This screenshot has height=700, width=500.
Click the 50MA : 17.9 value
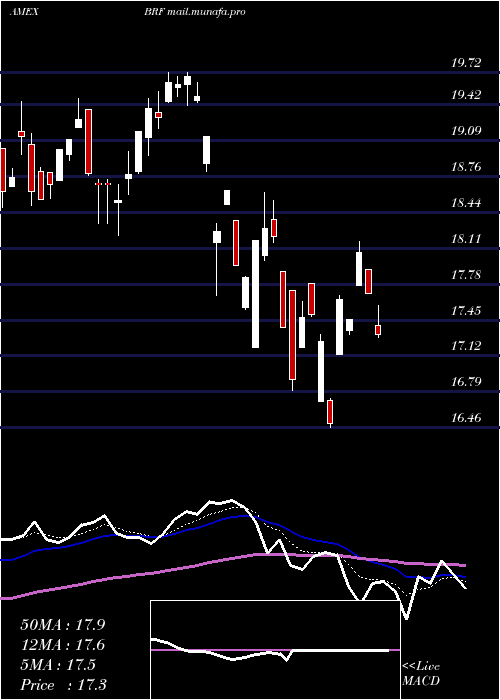(x=63, y=625)
